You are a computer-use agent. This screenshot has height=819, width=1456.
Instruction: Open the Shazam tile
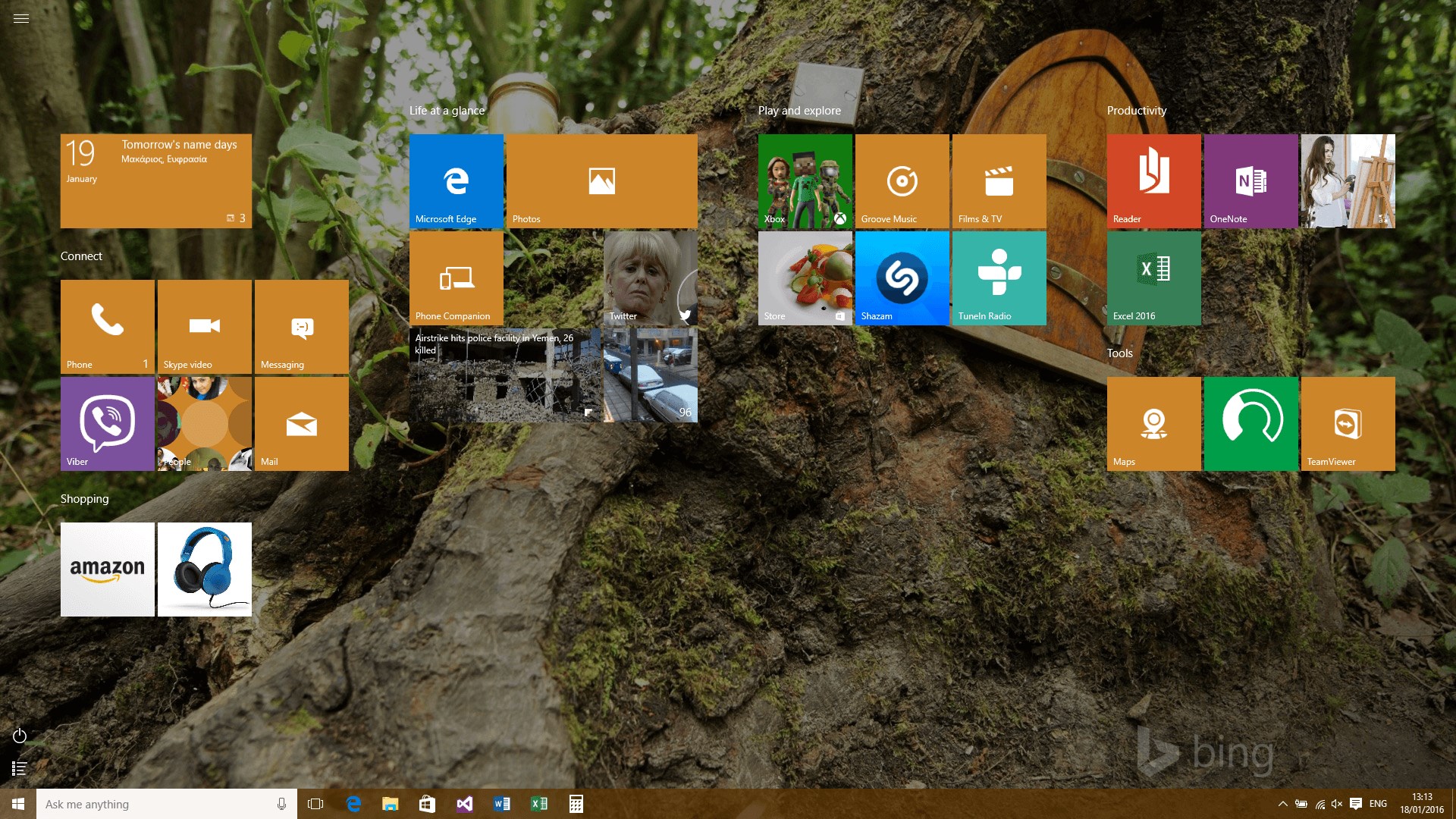[x=902, y=278]
